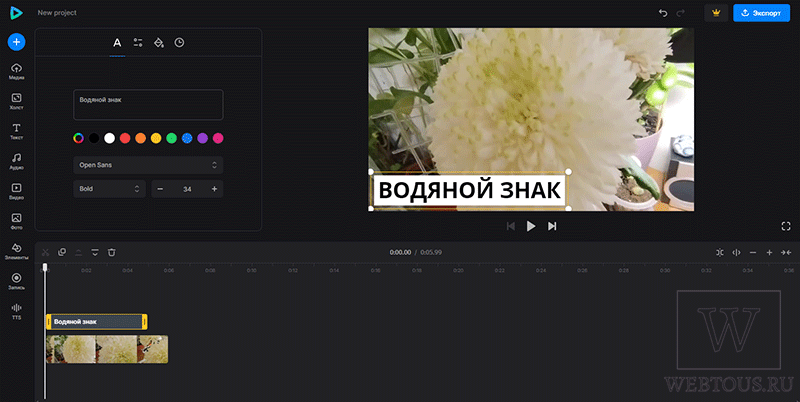This screenshot has height=402, width=800.
Task: Click the scissors split tool
Action: pyautogui.click(x=45, y=252)
